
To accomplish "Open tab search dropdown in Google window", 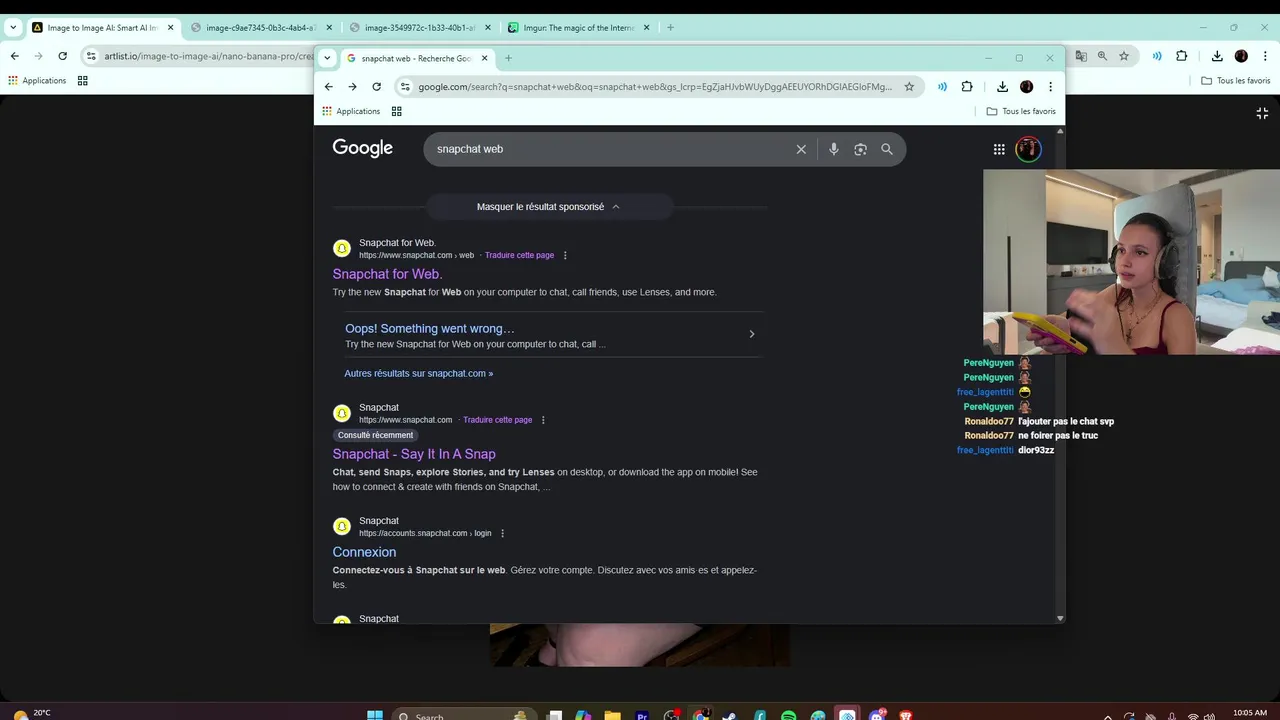I will (327, 58).
